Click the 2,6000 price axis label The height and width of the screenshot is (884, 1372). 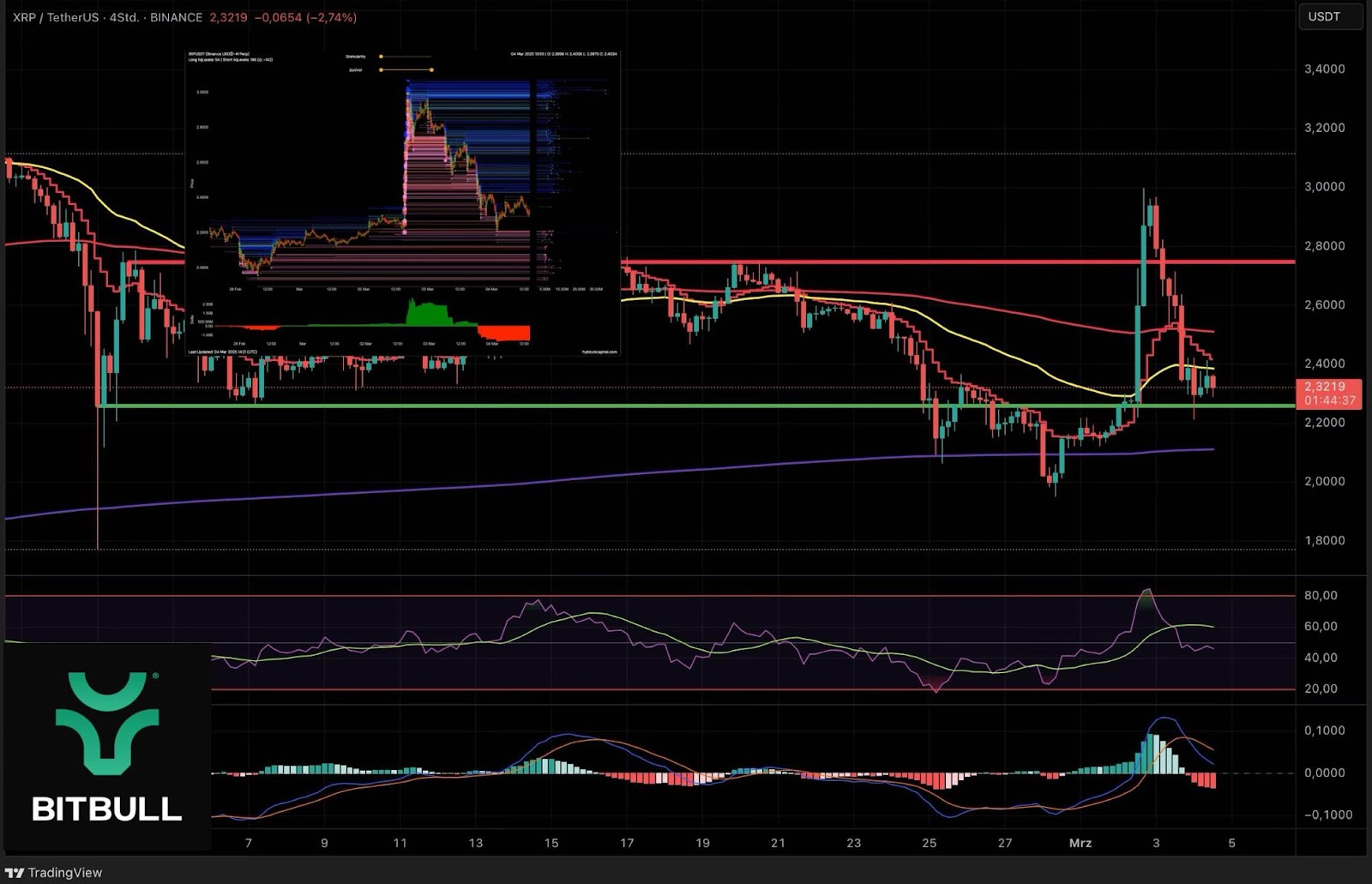click(x=1324, y=304)
